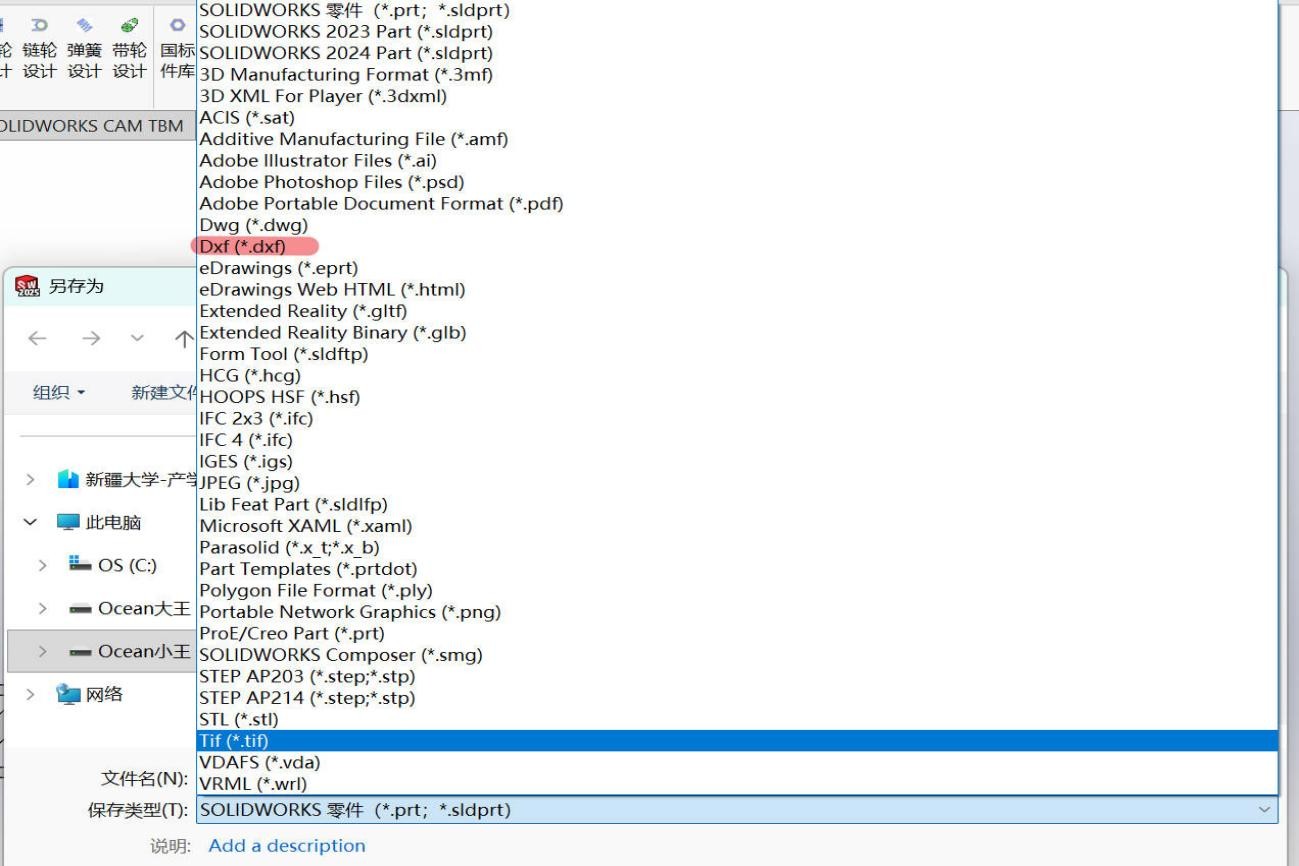The height and width of the screenshot is (866, 1299).
Task: Click the 此电脑 computer icon
Action: [68, 522]
